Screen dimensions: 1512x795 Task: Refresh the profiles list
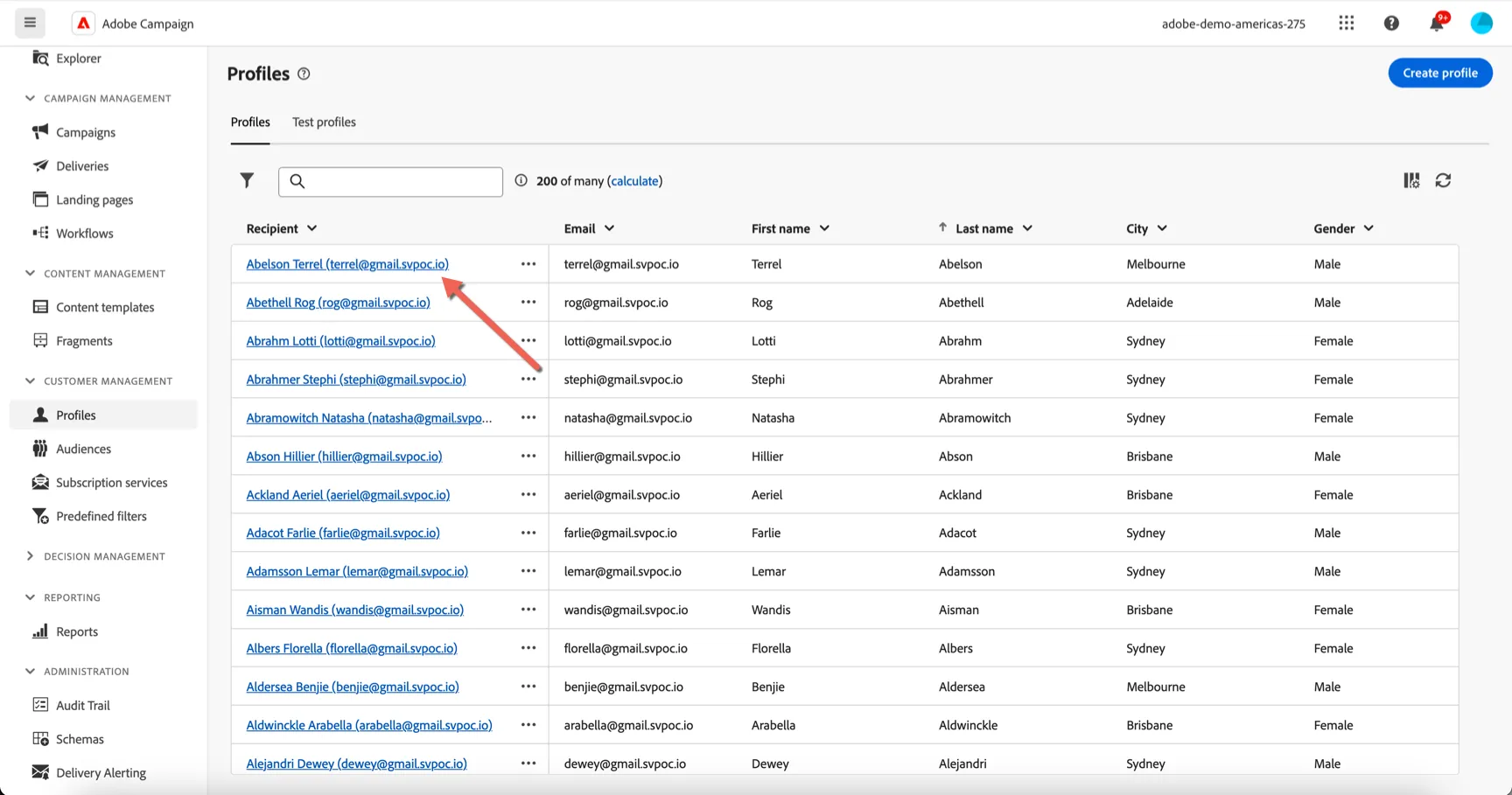tap(1444, 180)
